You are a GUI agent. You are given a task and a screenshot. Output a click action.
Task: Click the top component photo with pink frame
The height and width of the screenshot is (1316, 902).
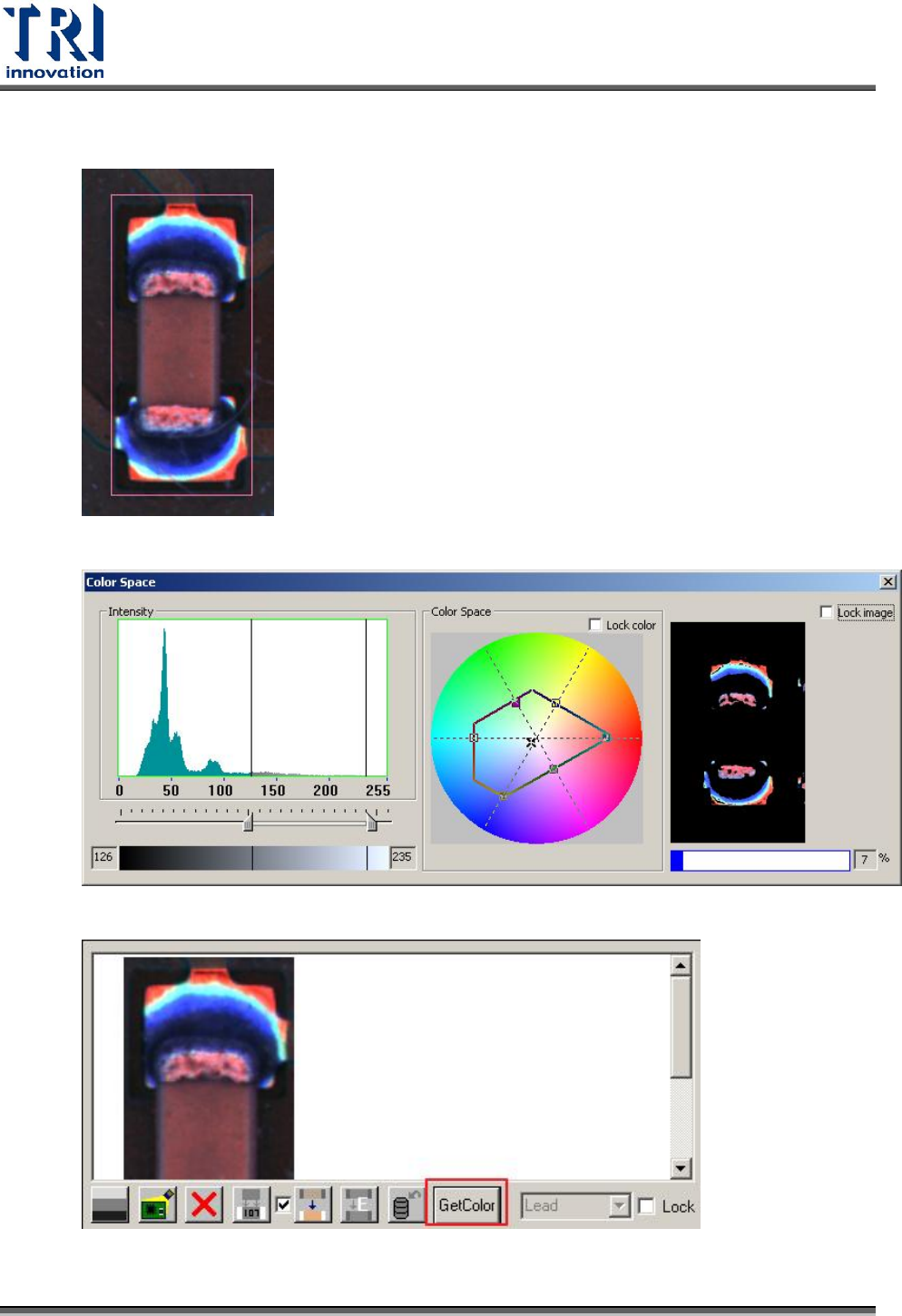point(178,342)
